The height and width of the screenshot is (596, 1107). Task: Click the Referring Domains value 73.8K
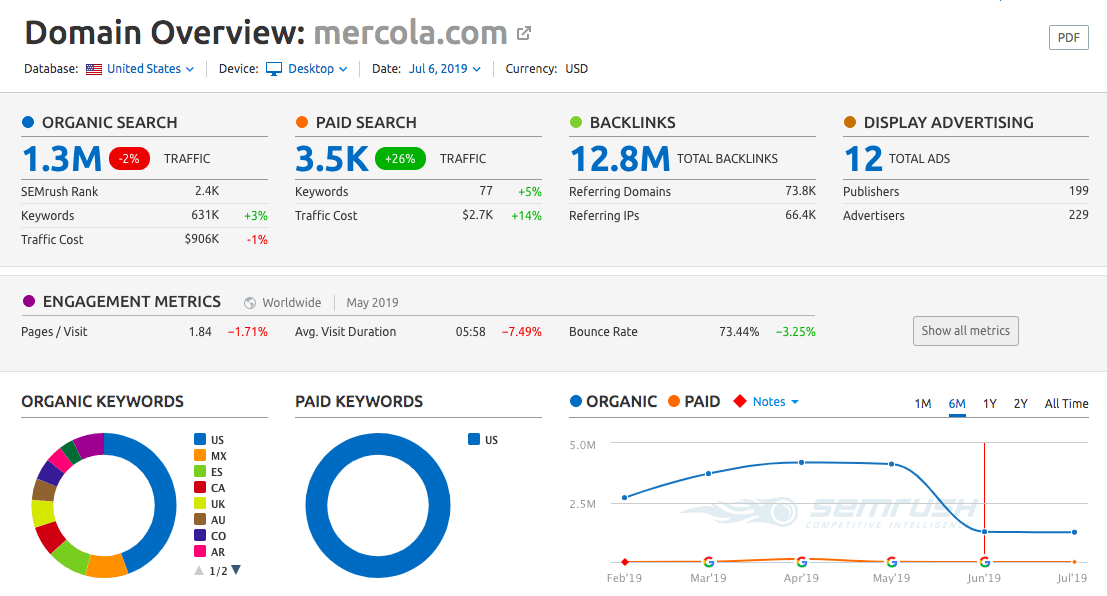click(801, 191)
